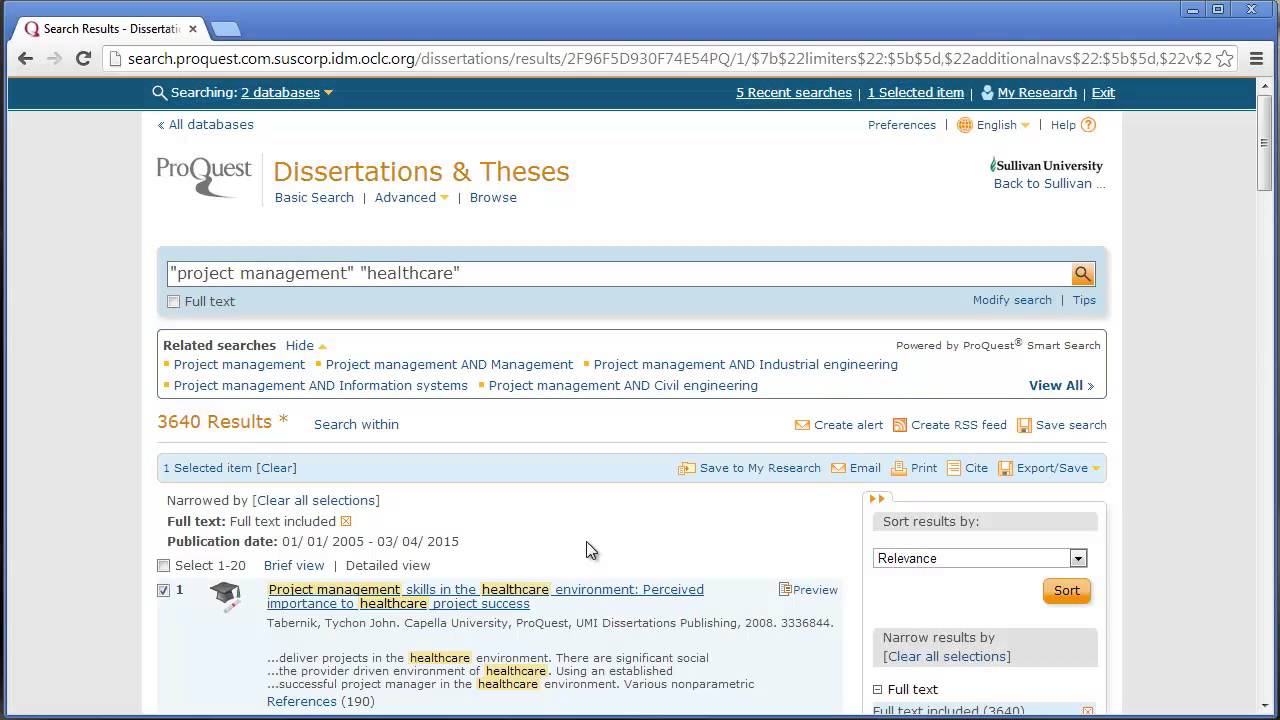The width and height of the screenshot is (1280, 720).
Task: Click the Save search icon
Action: pyautogui.click(x=1024, y=425)
